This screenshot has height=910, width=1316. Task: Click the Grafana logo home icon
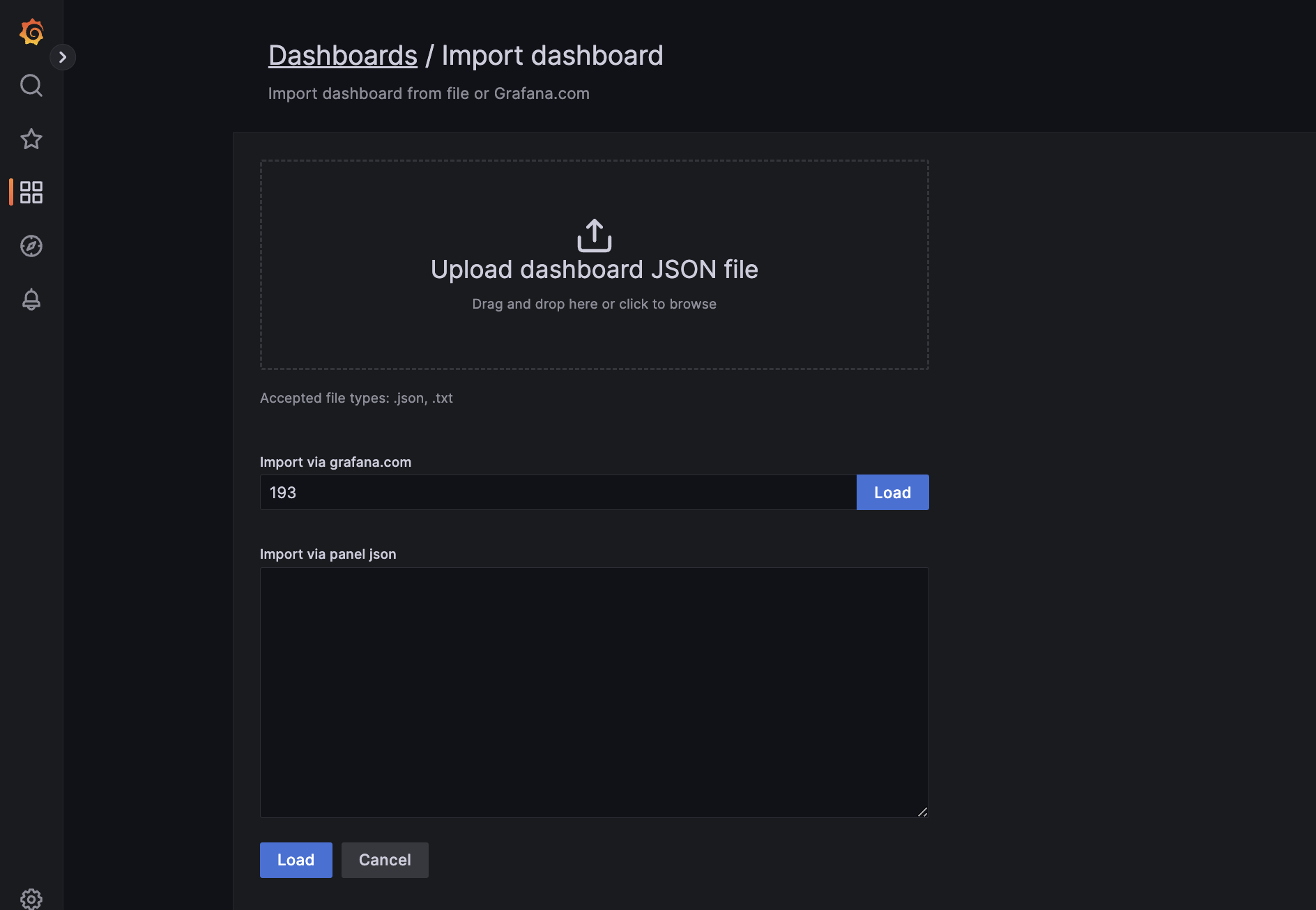tap(31, 32)
